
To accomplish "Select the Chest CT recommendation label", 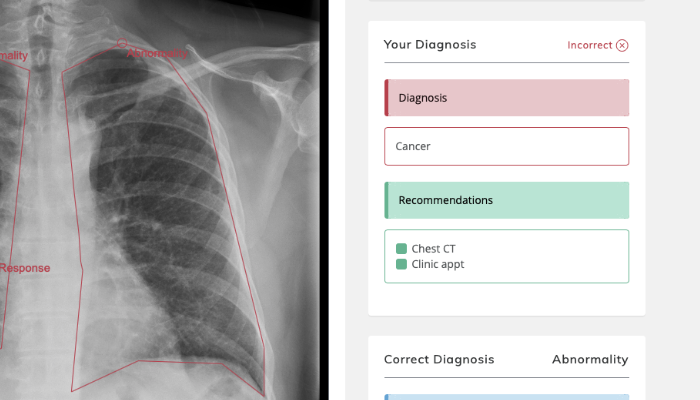I will click(x=433, y=249).
